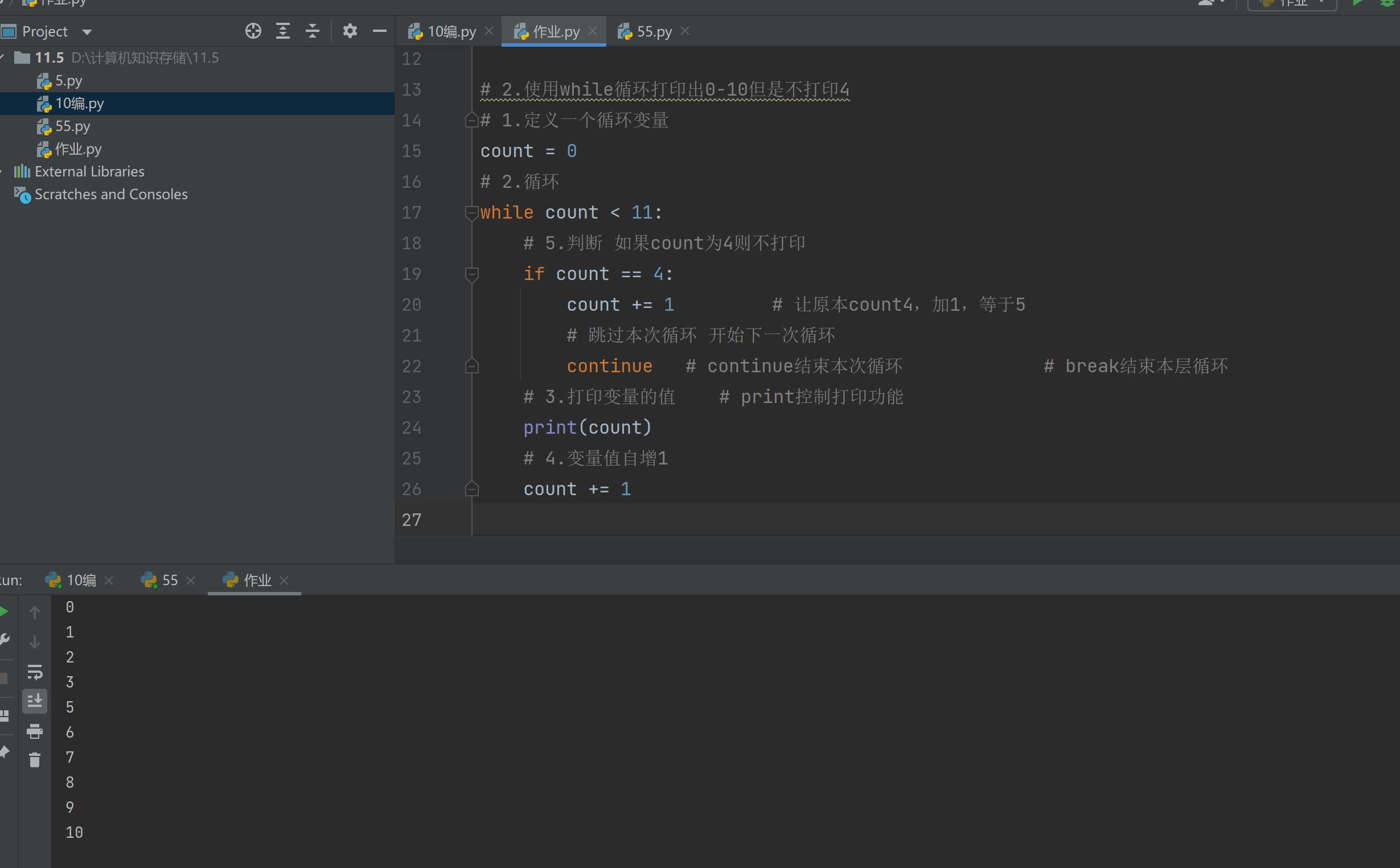Open Project panel settings gear
Screen dimensions: 1400x868
click(x=350, y=31)
